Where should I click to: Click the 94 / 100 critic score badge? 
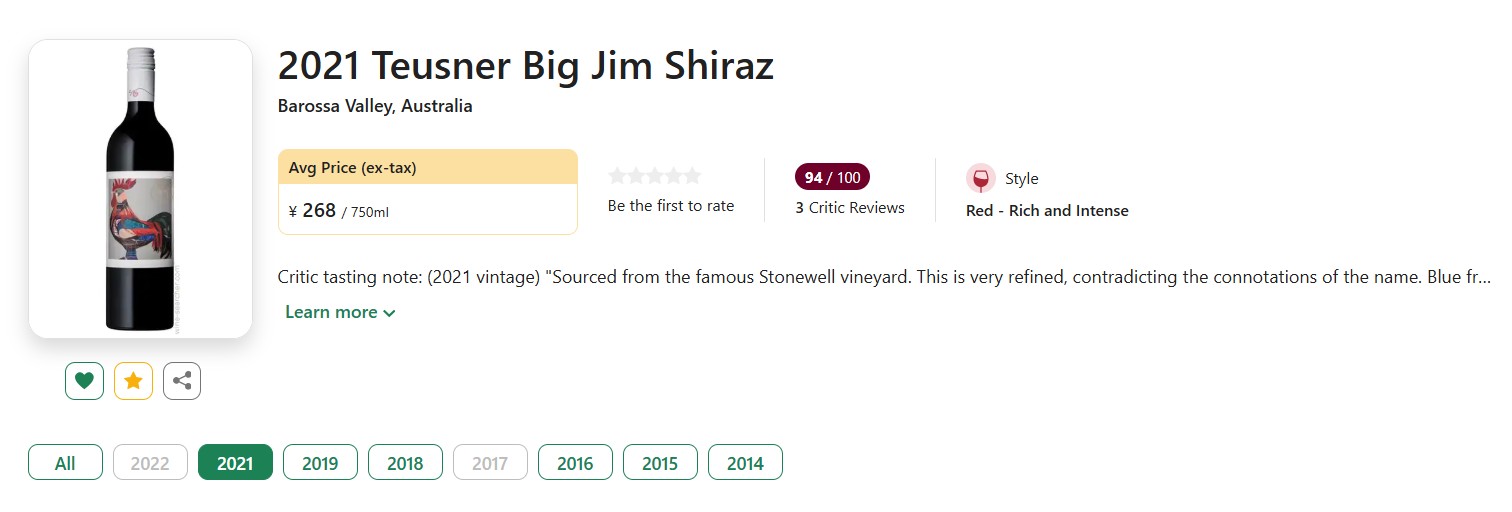click(832, 178)
